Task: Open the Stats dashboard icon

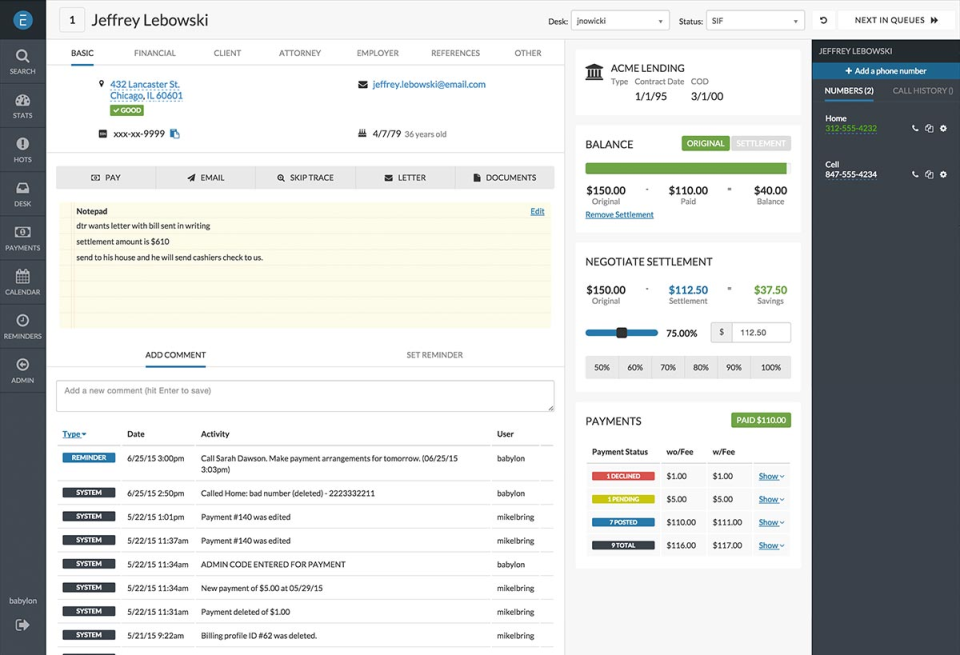Action: (22, 105)
